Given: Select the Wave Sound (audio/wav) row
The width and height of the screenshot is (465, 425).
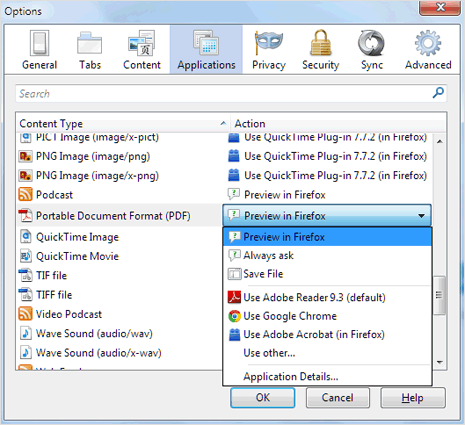Looking at the screenshot, I should [x=120, y=334].
